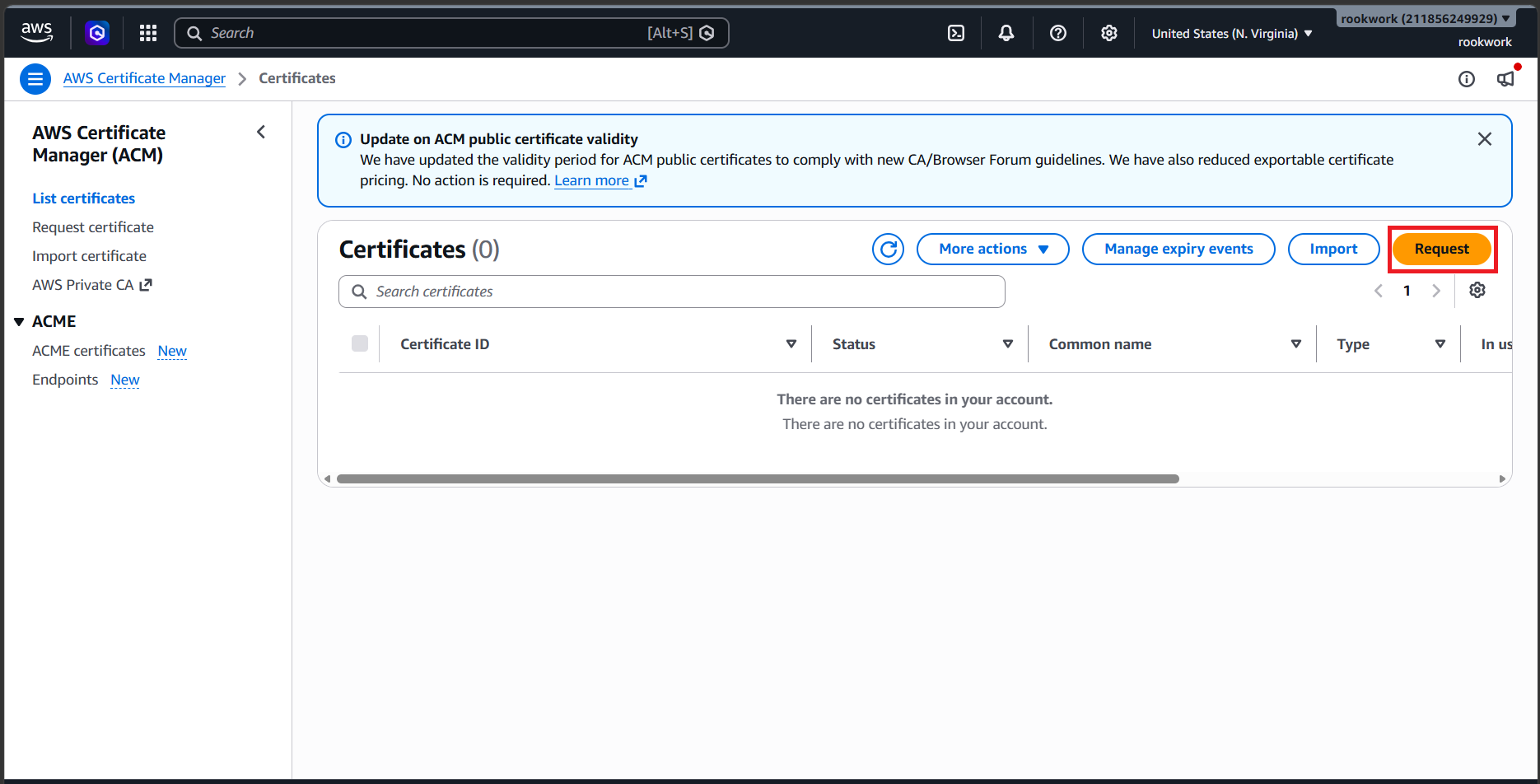Click the orange Request button
Screen dimensions: 1540x784
click(x=1442, y=249)
